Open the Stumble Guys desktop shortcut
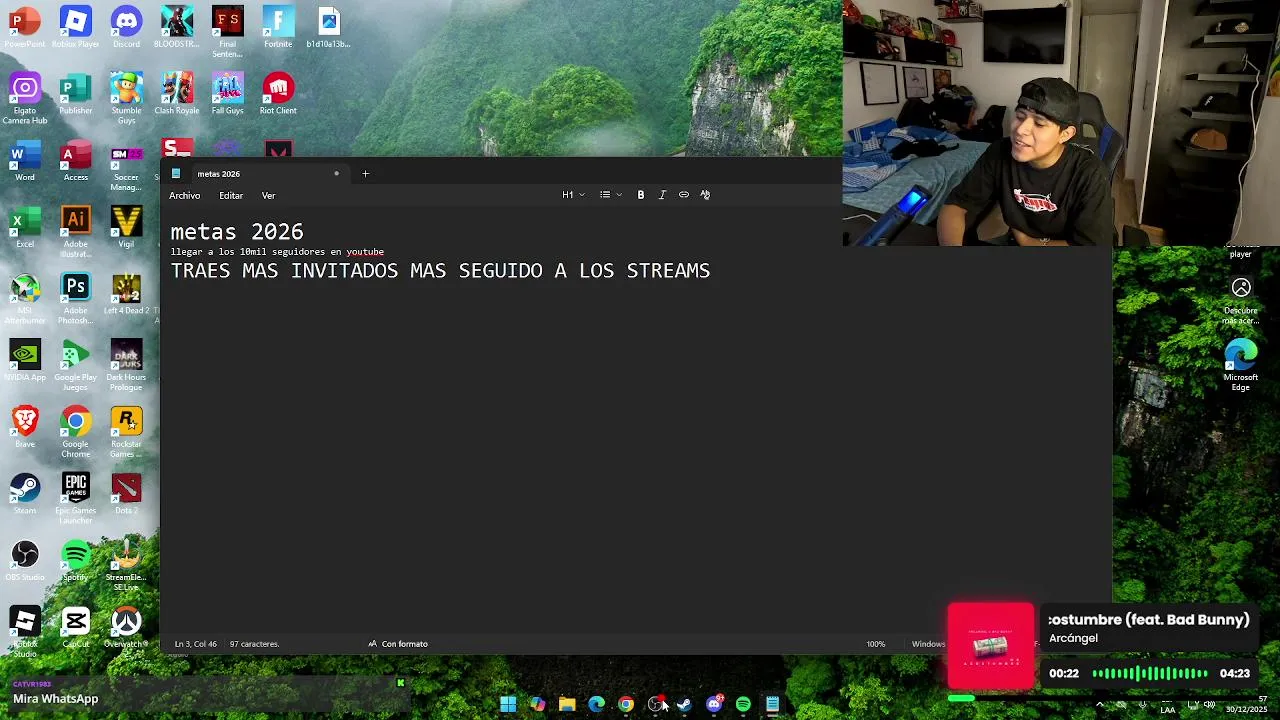The width and height of the screenshot is (1280, 720). 126,99
